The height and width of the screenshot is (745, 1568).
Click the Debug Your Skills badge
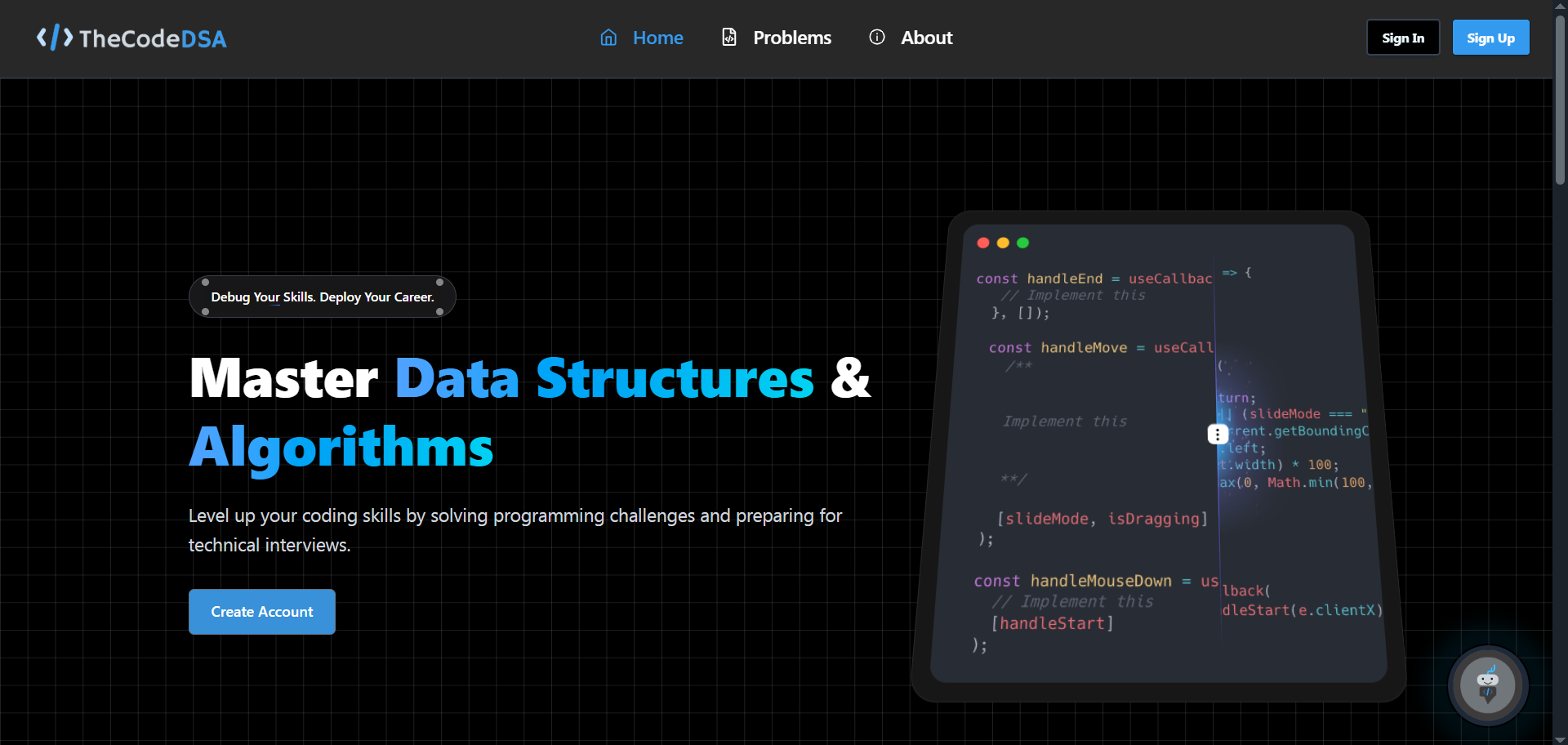322,297
